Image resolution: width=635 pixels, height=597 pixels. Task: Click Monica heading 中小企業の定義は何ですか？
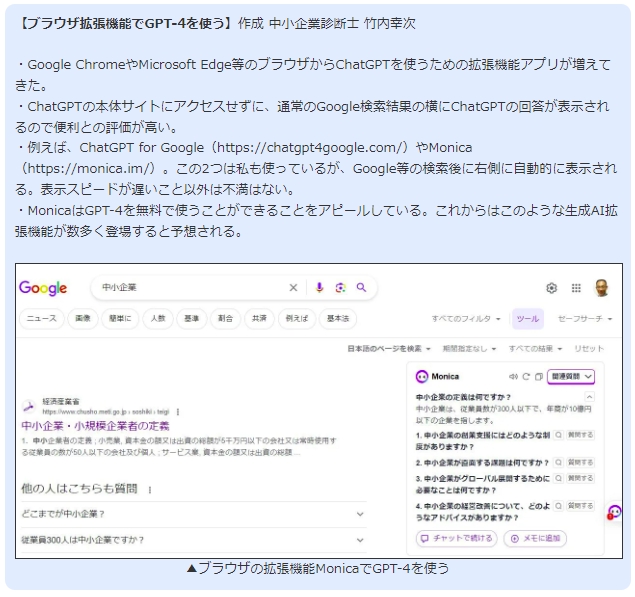pos(463,397)
